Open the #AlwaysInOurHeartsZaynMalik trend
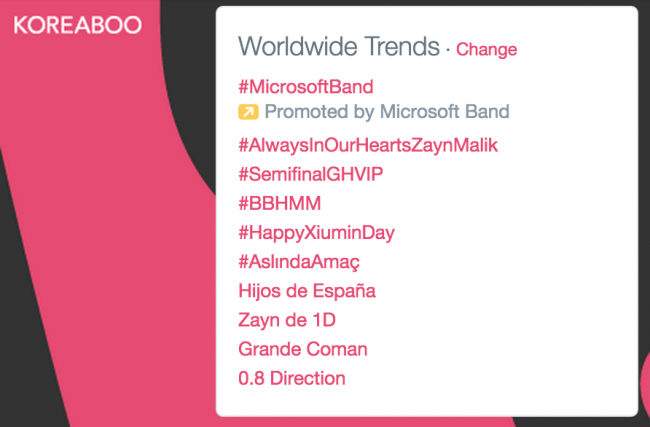 click(368, 146)
